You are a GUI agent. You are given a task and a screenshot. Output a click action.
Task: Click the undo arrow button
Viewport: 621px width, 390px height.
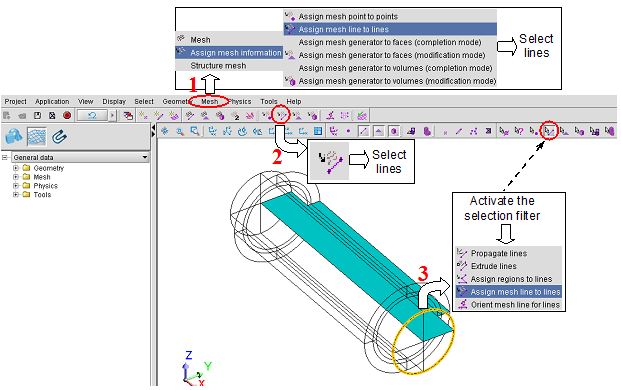pos(92,115)
